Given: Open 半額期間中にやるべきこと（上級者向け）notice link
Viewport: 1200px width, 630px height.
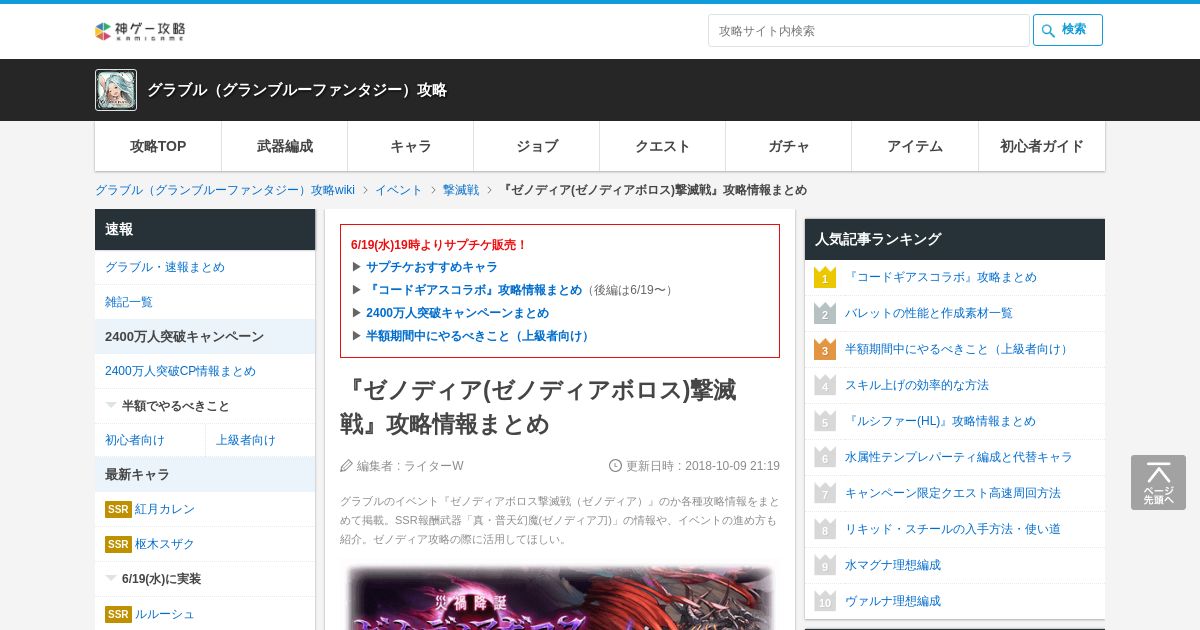Looking at the screenshot, I should tap(480, 336).
